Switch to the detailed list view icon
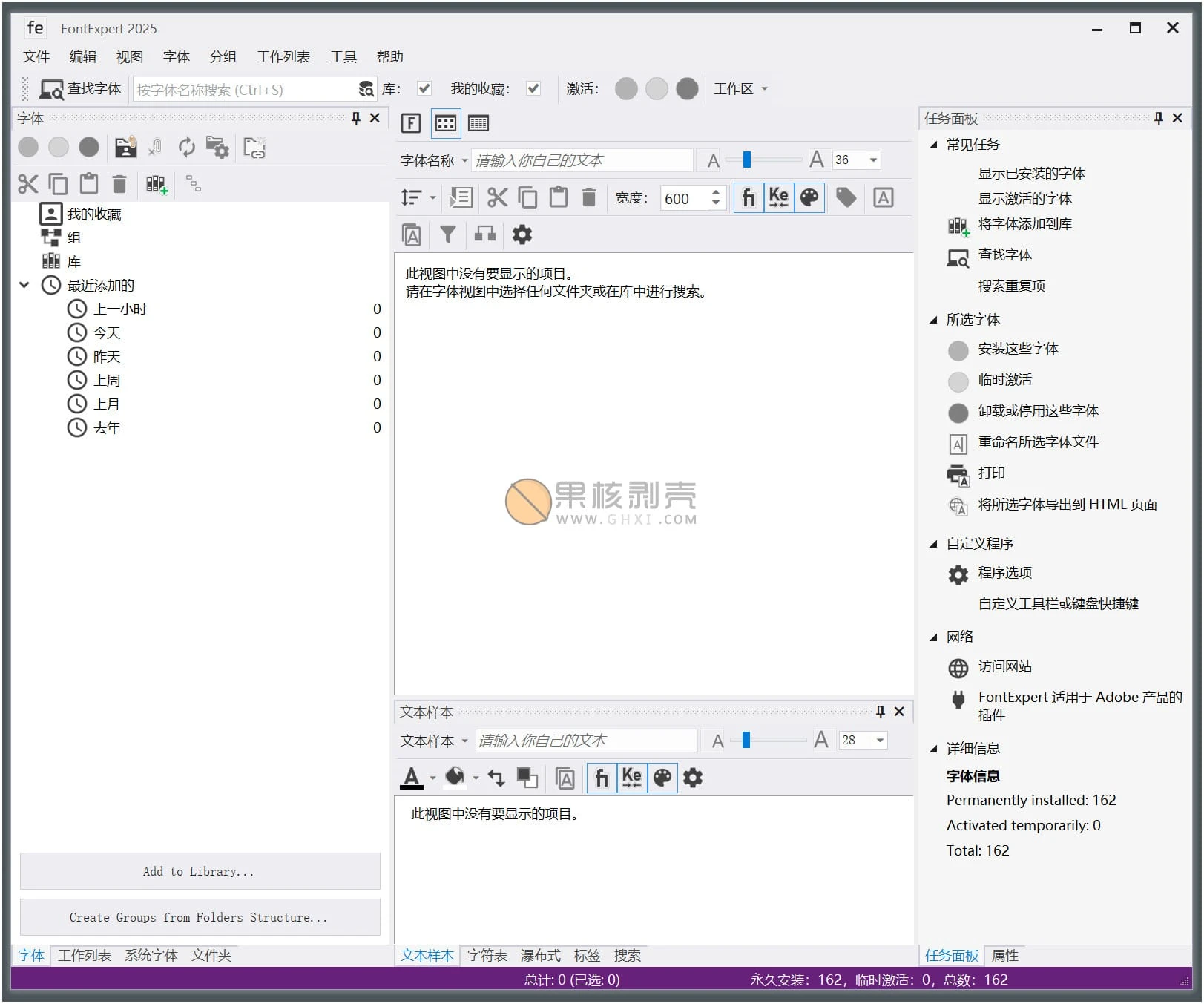Screen dimensions: 1204x1004 point(478,123)
